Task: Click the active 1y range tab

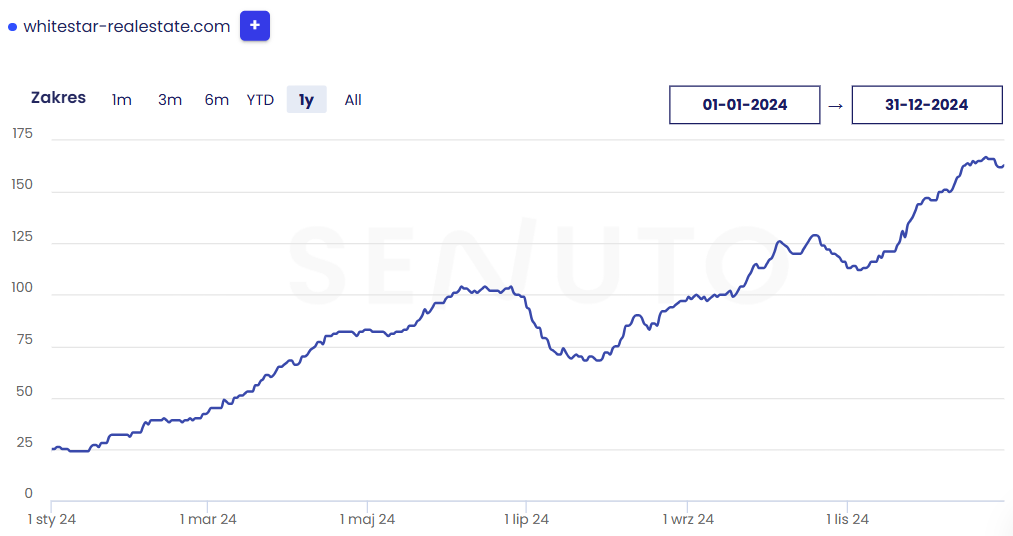Action: [x=306, y=100]
